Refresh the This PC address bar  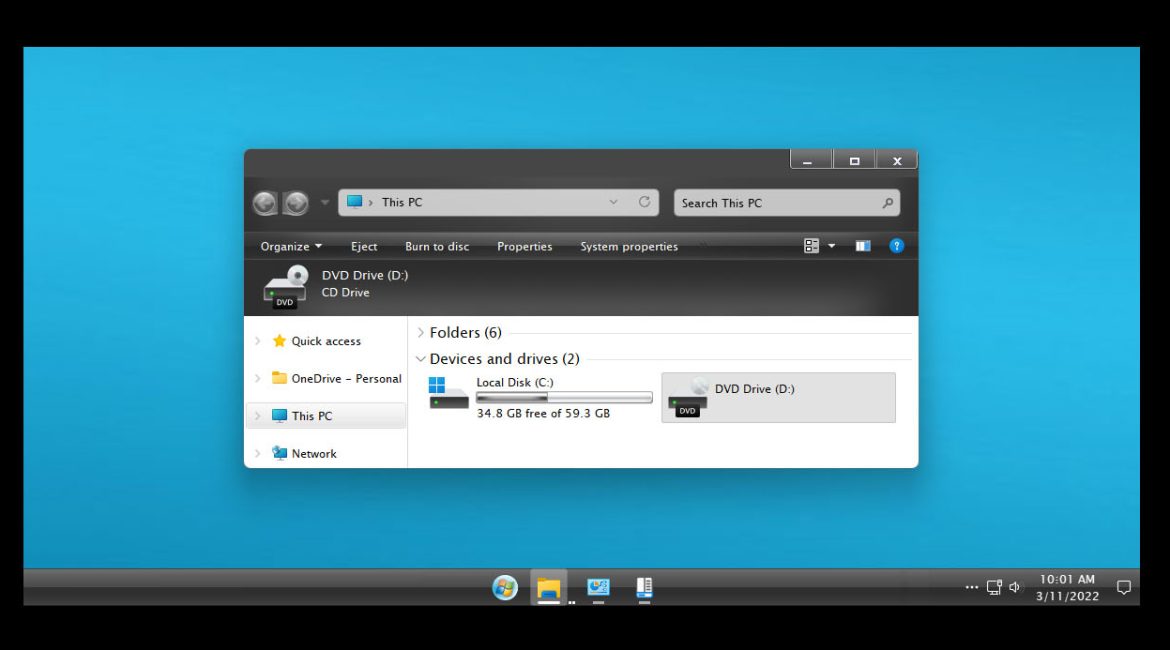(x=644, y=202)
